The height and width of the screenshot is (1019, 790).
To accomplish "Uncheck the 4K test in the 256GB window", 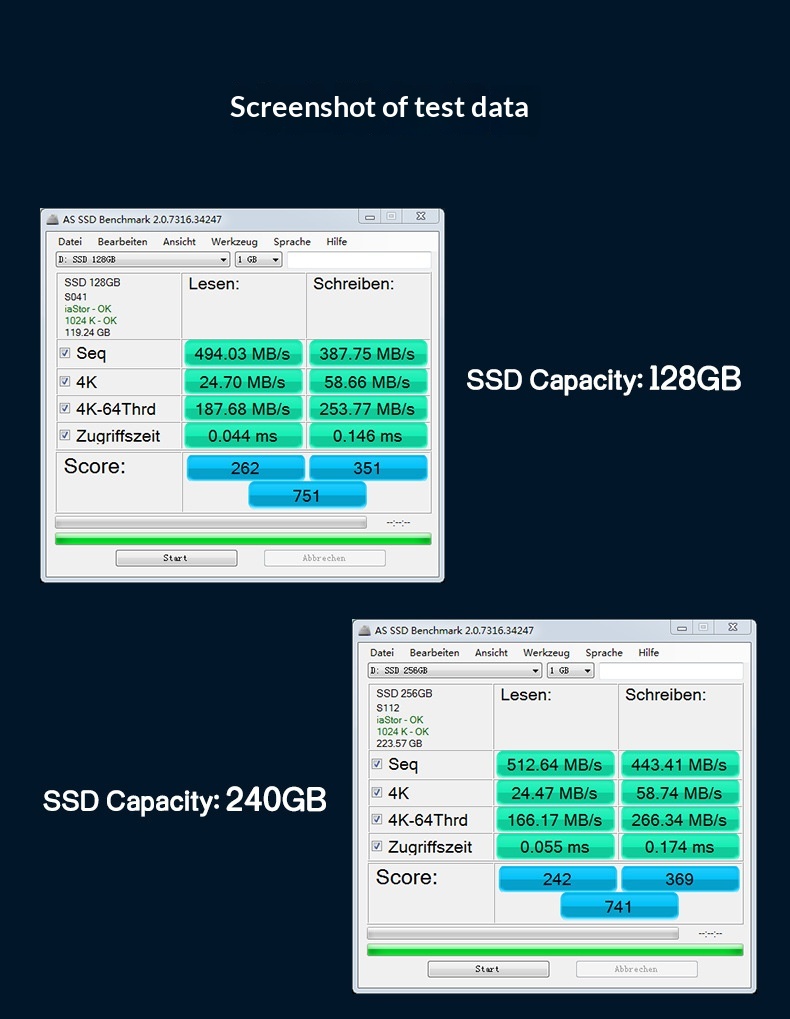I will [377, 792].
